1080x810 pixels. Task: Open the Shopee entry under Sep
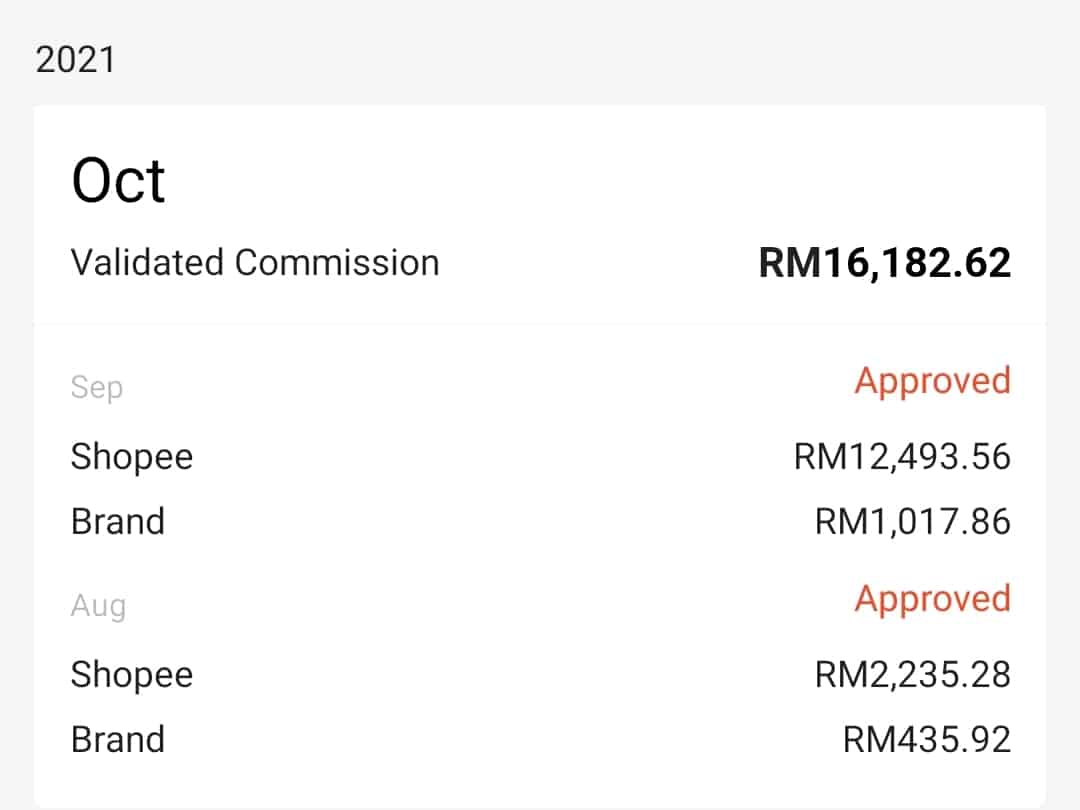[x=131, y=457]
